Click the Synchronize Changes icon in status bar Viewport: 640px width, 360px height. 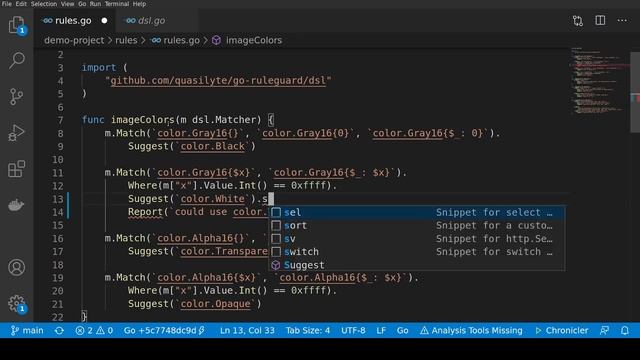click(x=59, y=331)
